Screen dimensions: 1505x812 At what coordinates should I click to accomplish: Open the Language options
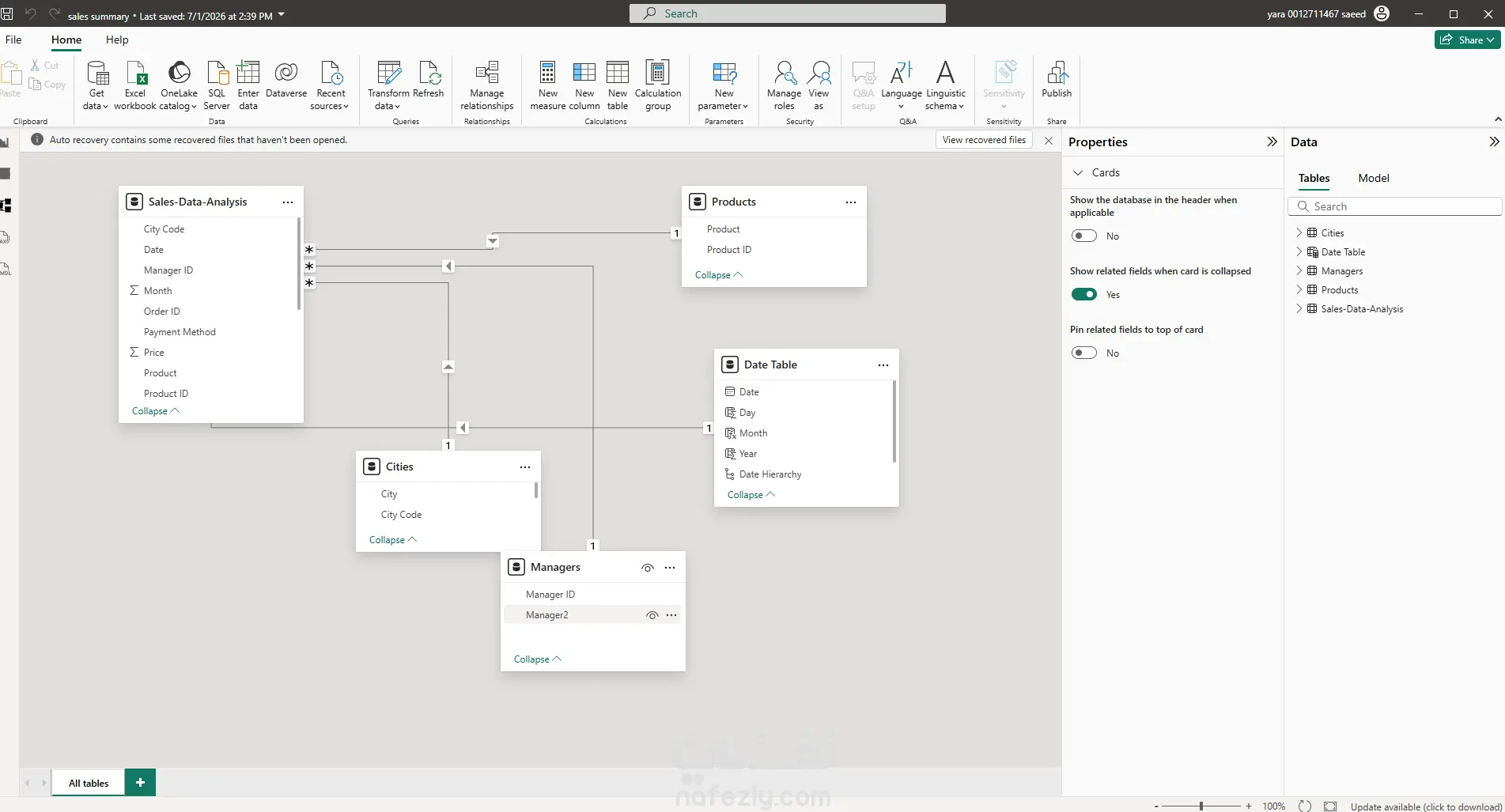tap(902, 85)
